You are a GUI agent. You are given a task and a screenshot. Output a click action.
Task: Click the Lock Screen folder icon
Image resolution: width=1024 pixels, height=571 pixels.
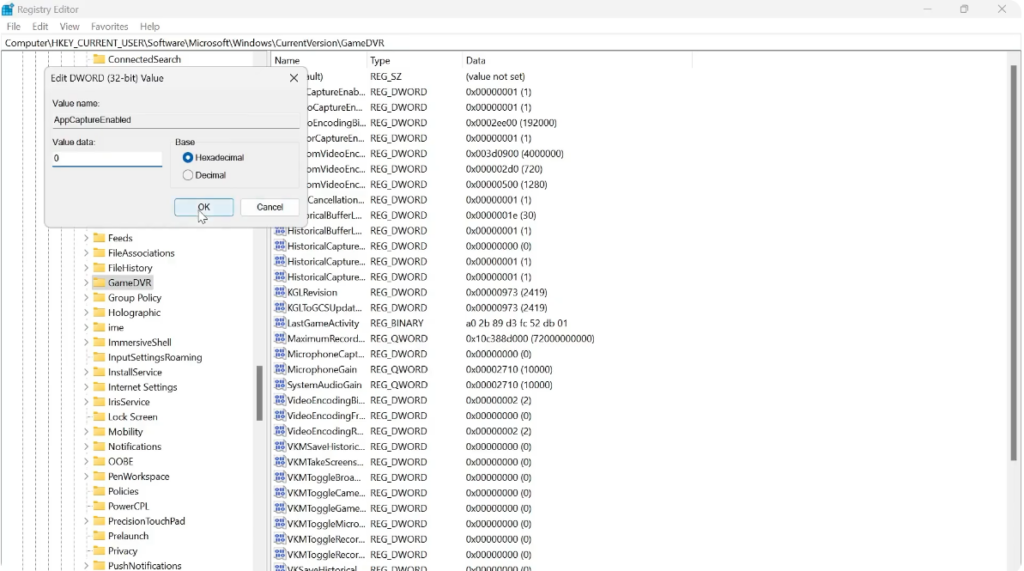(x=99, y=417)
